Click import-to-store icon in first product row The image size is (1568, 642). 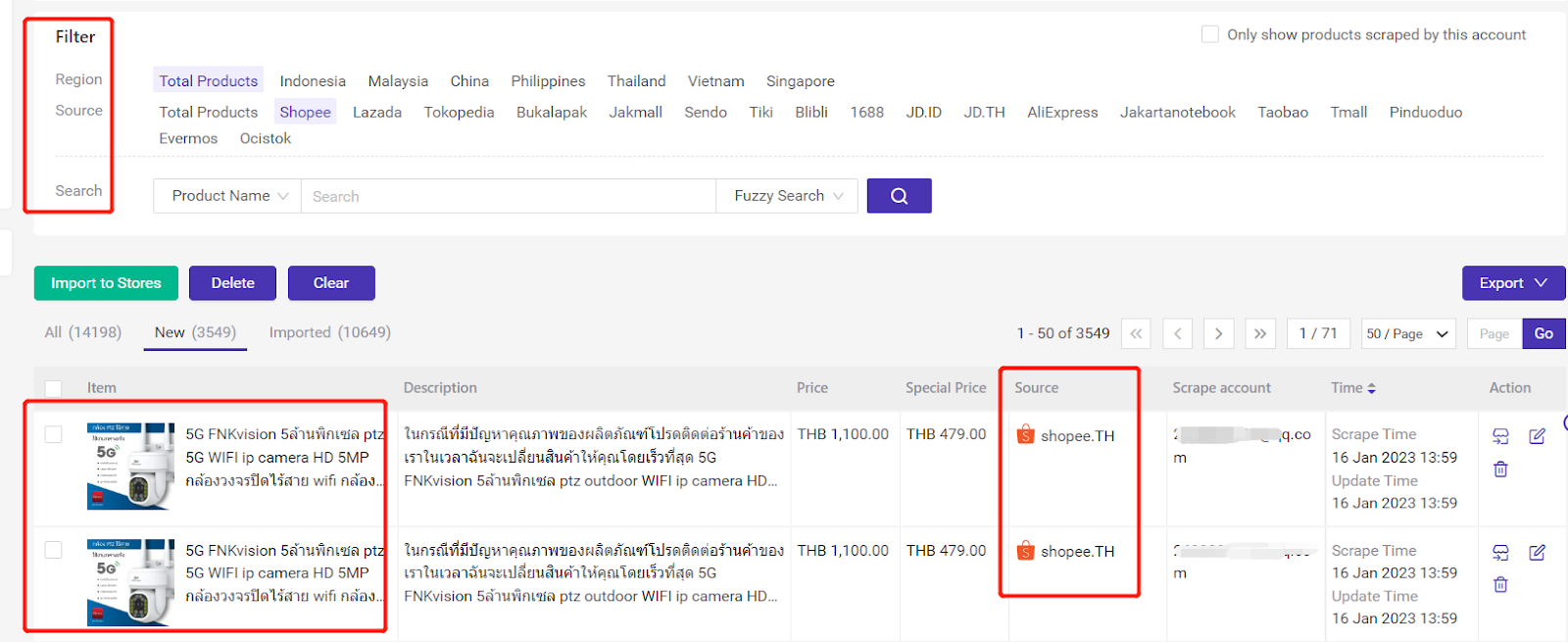(1500, 436)
